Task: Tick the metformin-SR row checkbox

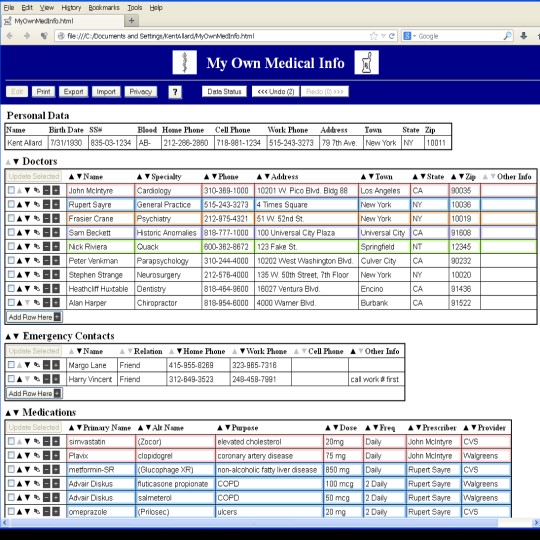Action: pyautogui.click(x=11, y=469)
